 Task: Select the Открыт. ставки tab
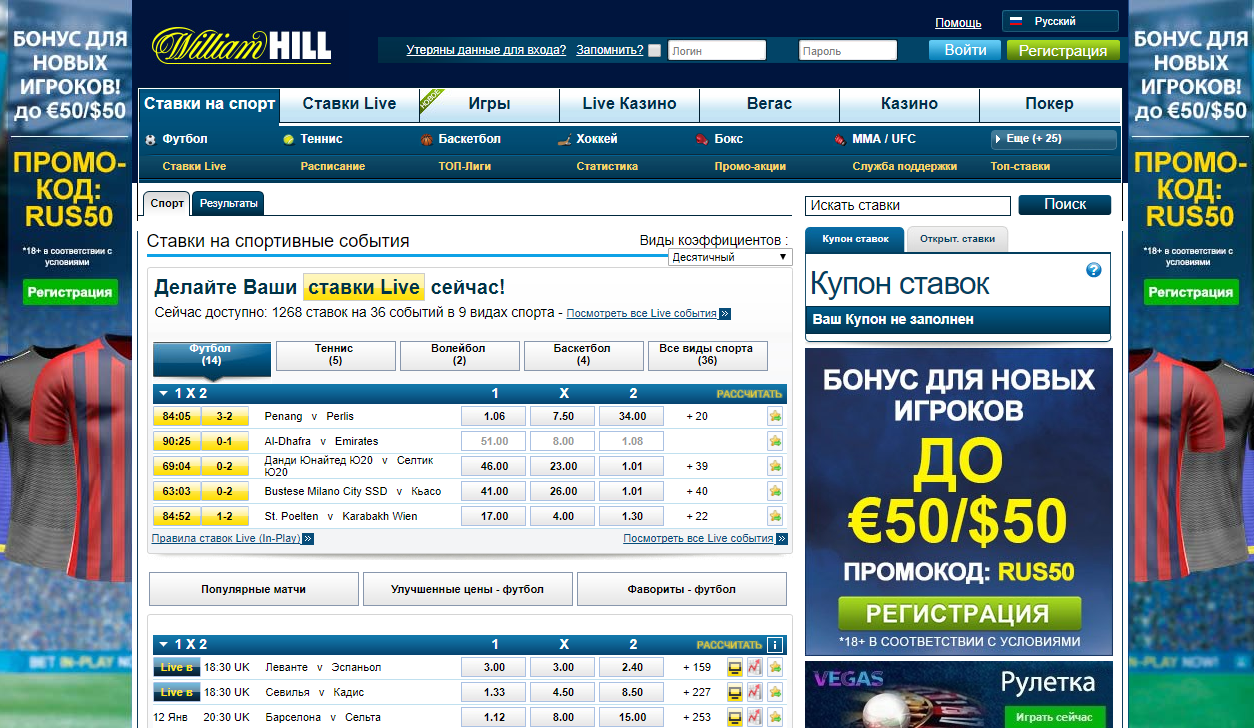click(x=957, y=239)
